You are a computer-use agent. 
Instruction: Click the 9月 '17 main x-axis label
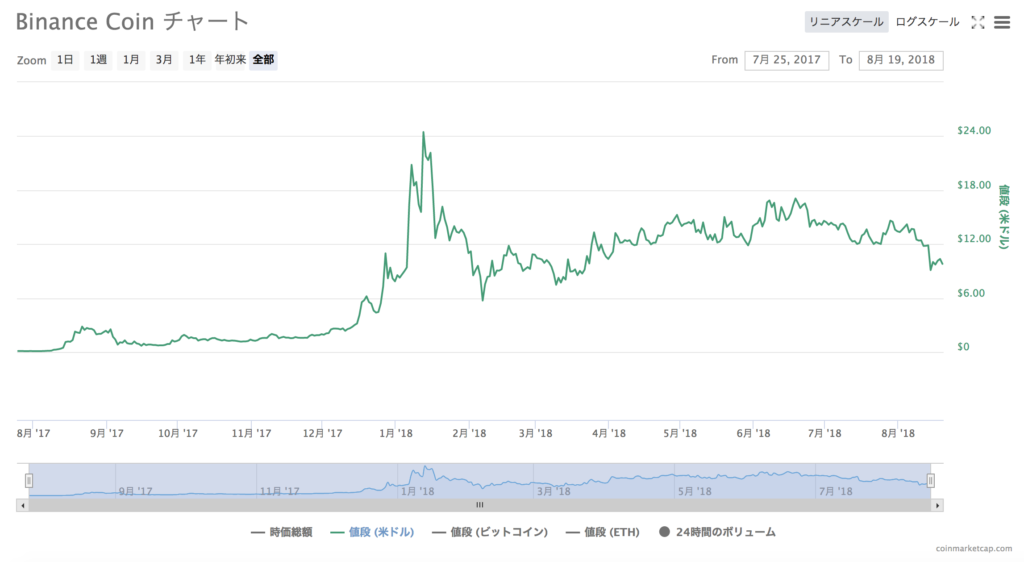pos(106,433)
